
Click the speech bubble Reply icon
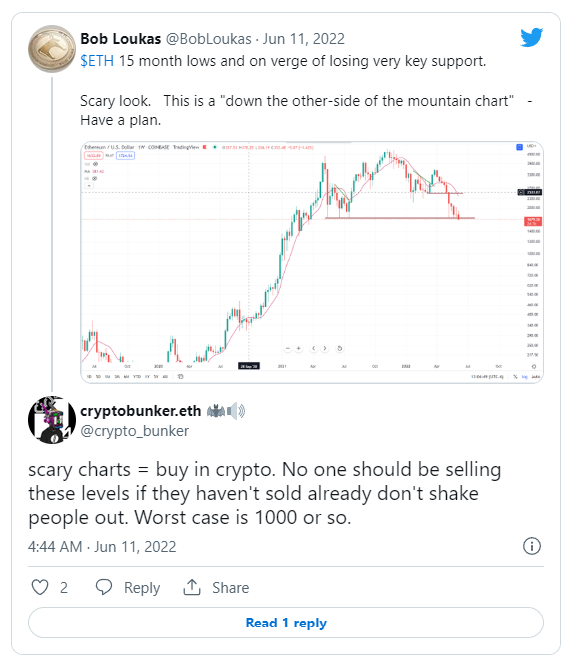pos(104,587)
